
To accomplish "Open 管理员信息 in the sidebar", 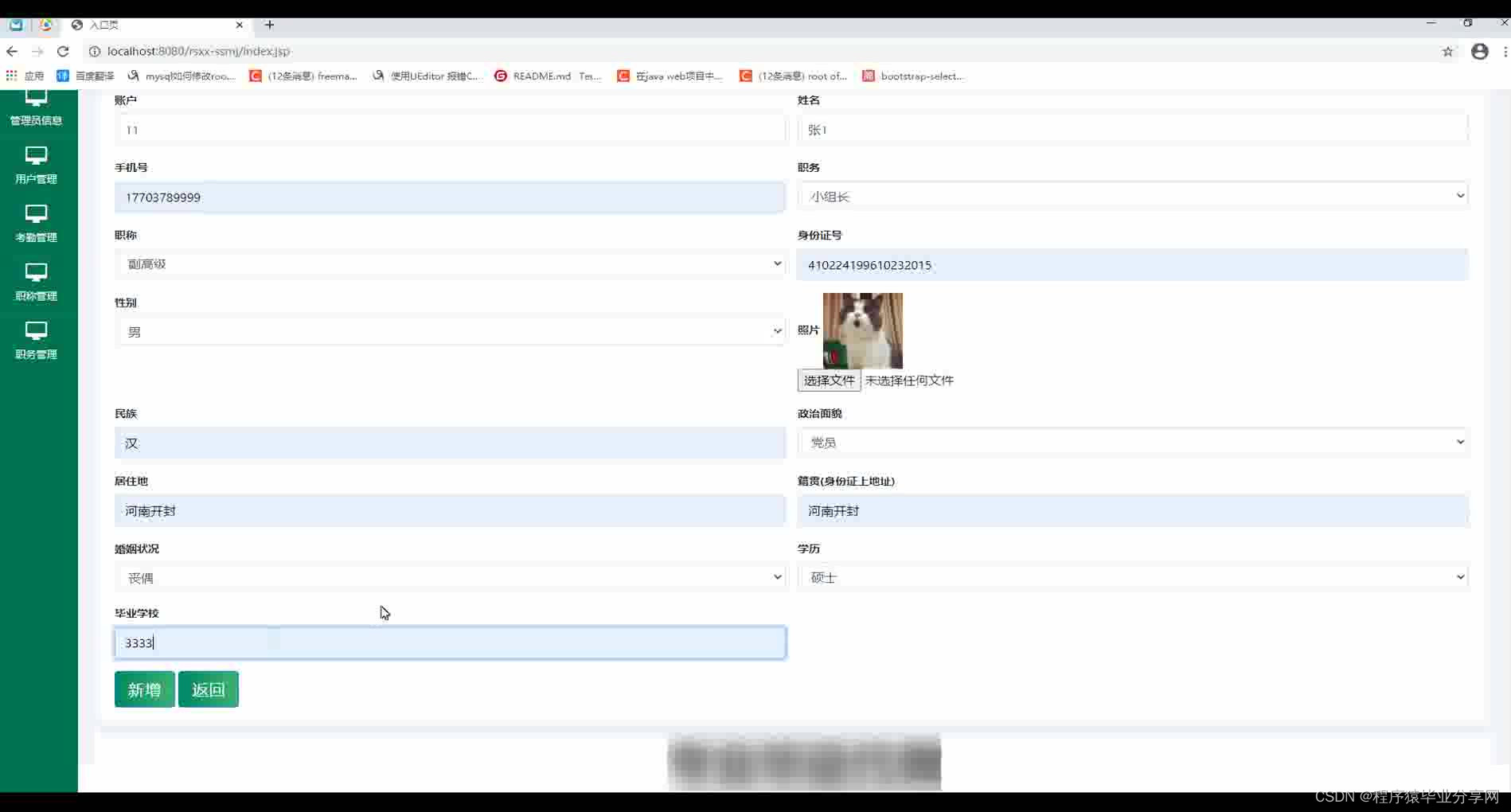I will click(36, 108).
